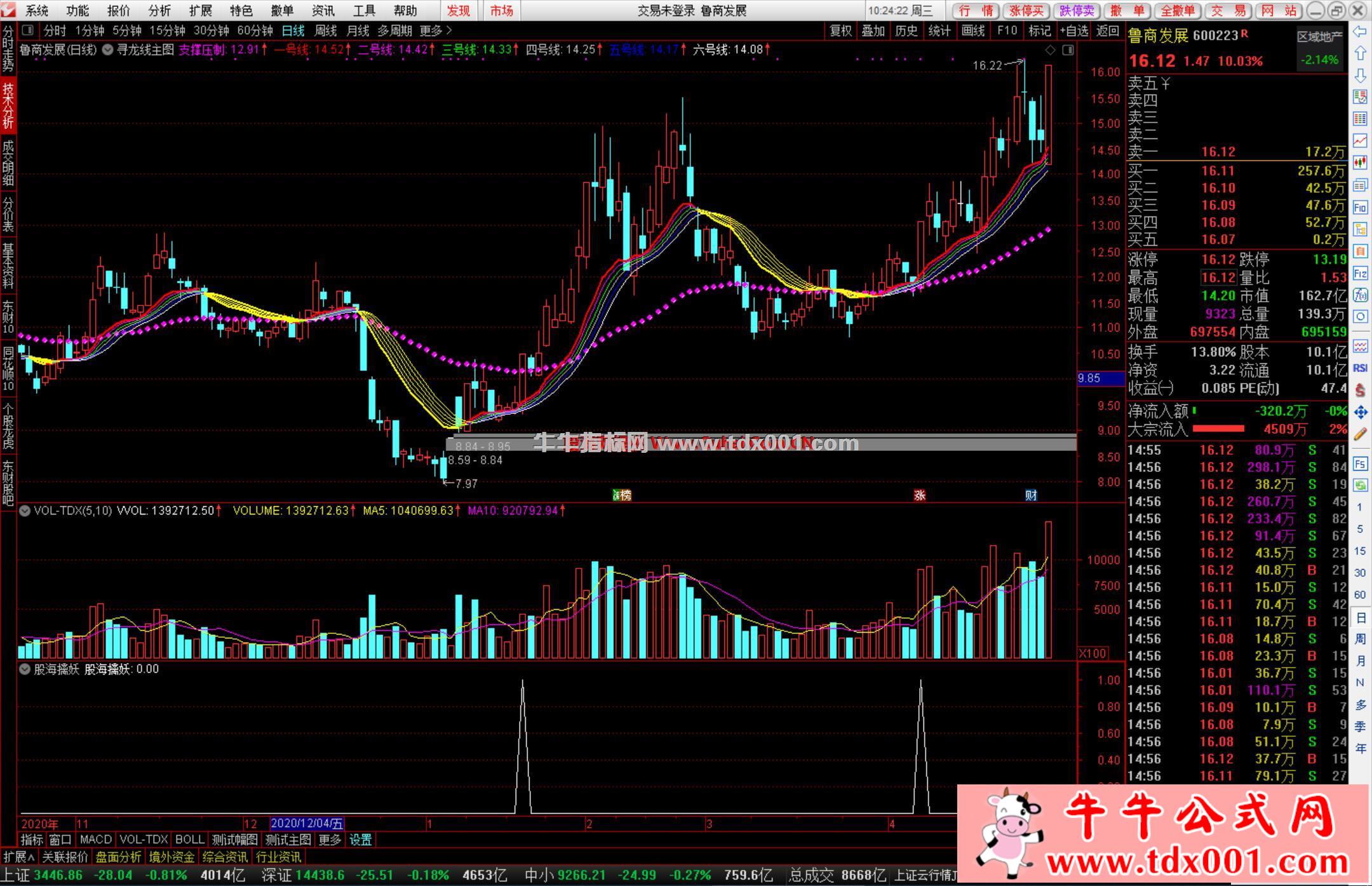This screenshot has height=886, width=1372.
Task: Open the 分析 menu
Action: point(159,11)
